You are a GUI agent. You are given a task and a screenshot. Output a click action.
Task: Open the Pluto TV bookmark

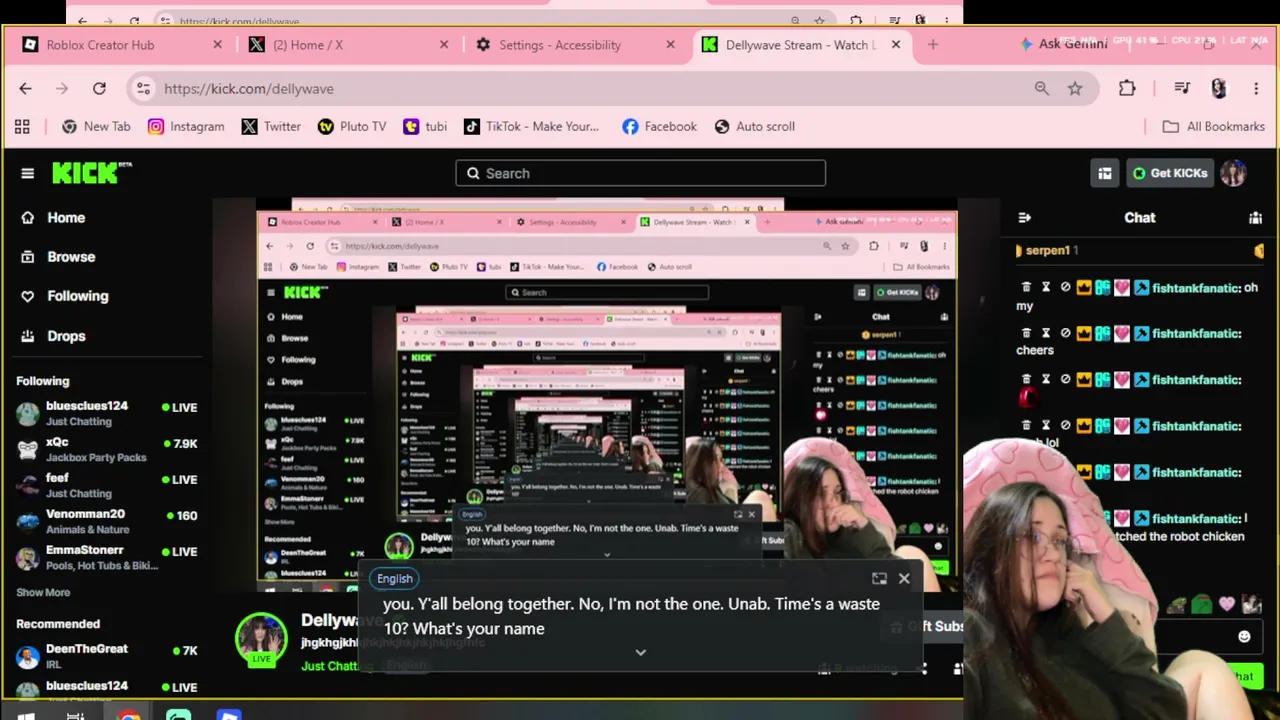click(352, 127)
